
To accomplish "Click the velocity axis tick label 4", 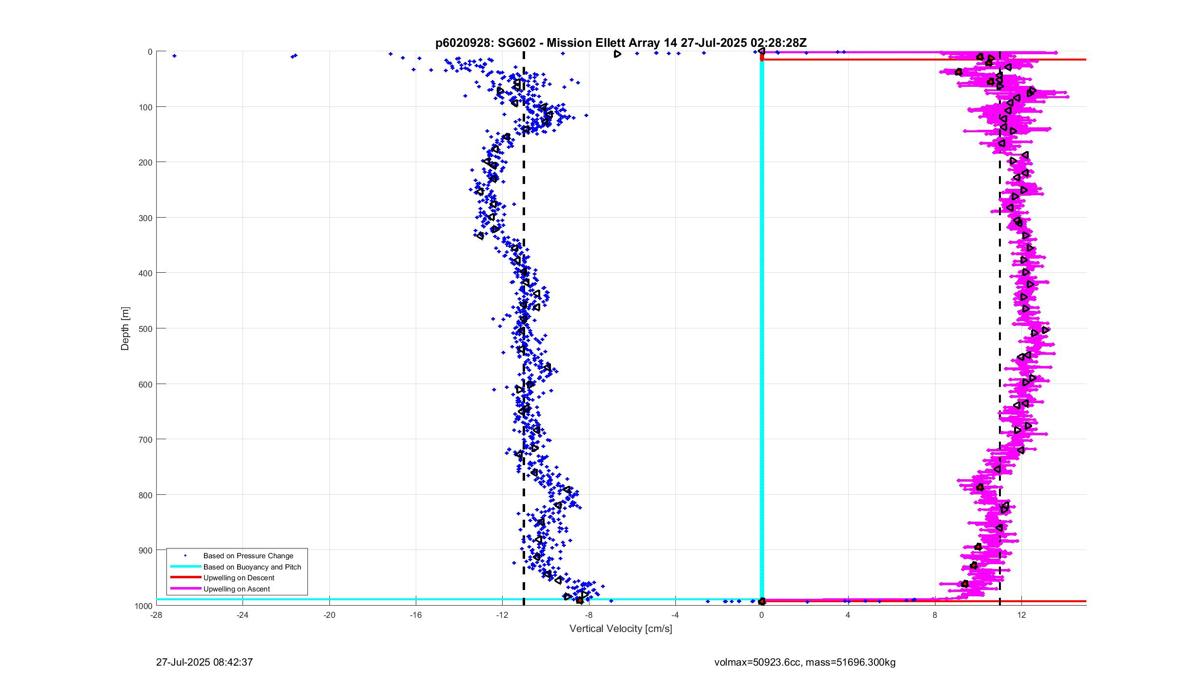I will [x=848, y=616].
